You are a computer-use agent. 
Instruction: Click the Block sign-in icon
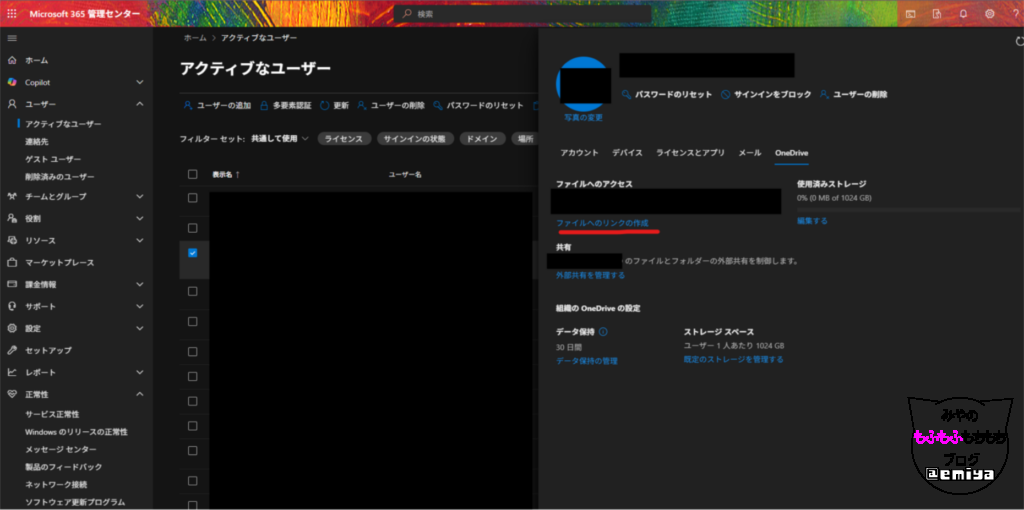coord(725,94)
